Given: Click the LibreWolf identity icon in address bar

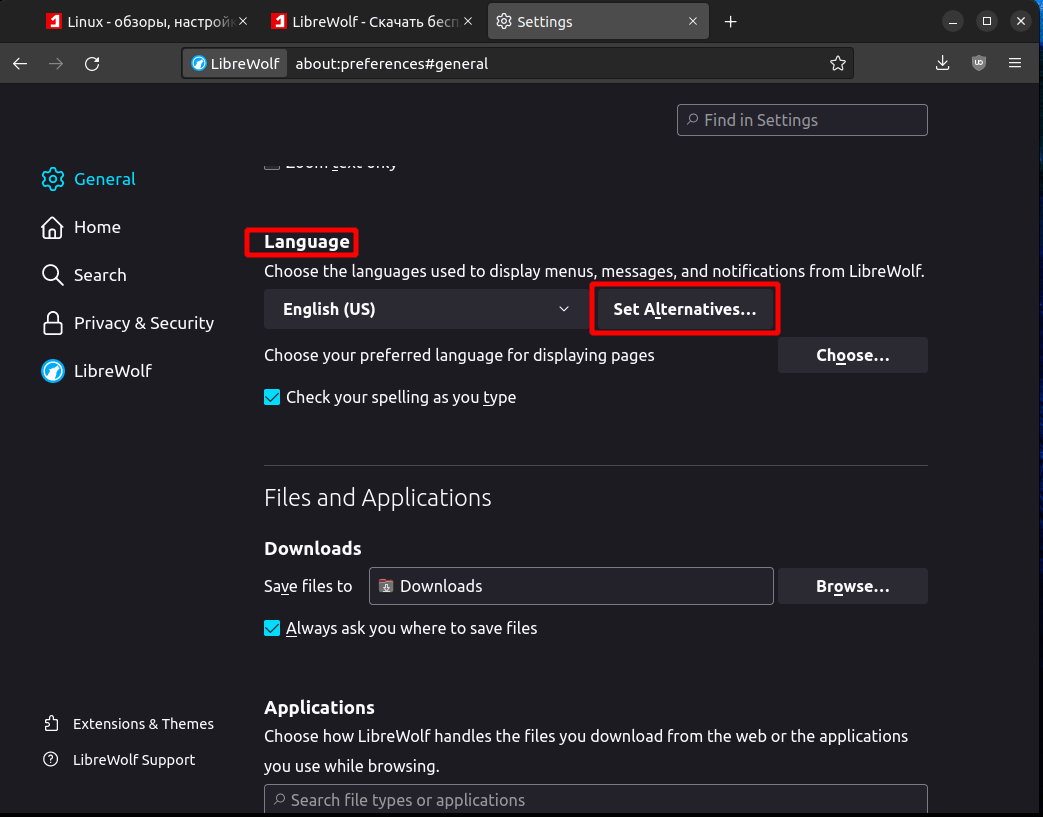Looking at the screenshot, I should tap(234, 64).
